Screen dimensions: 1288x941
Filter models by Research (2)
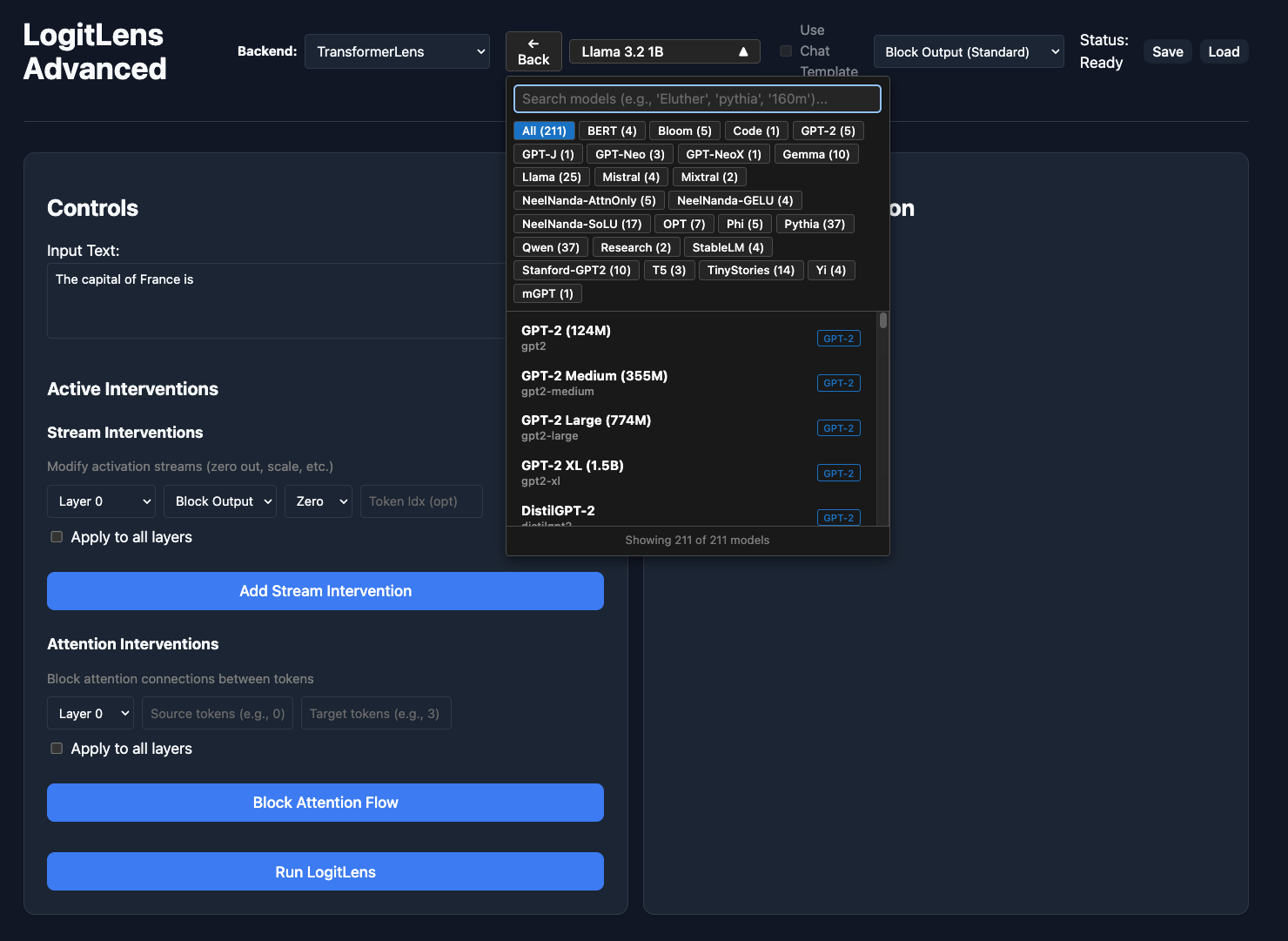coord(636,247)
